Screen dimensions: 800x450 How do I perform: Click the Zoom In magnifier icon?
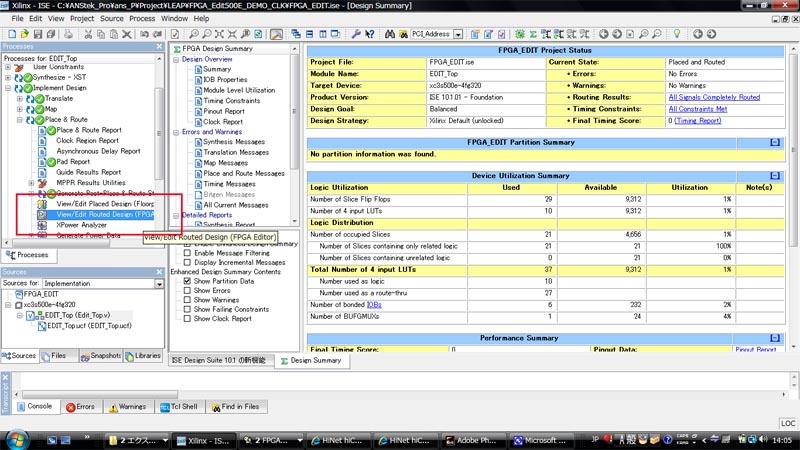(x=194, y=34)
